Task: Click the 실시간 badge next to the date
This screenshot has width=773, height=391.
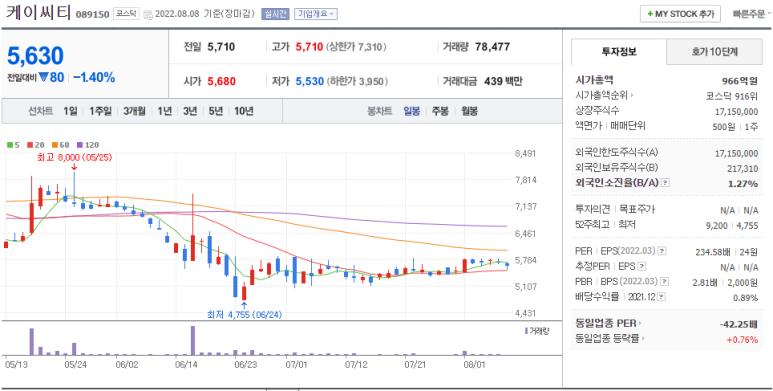Action: click(x=275, y=14)
